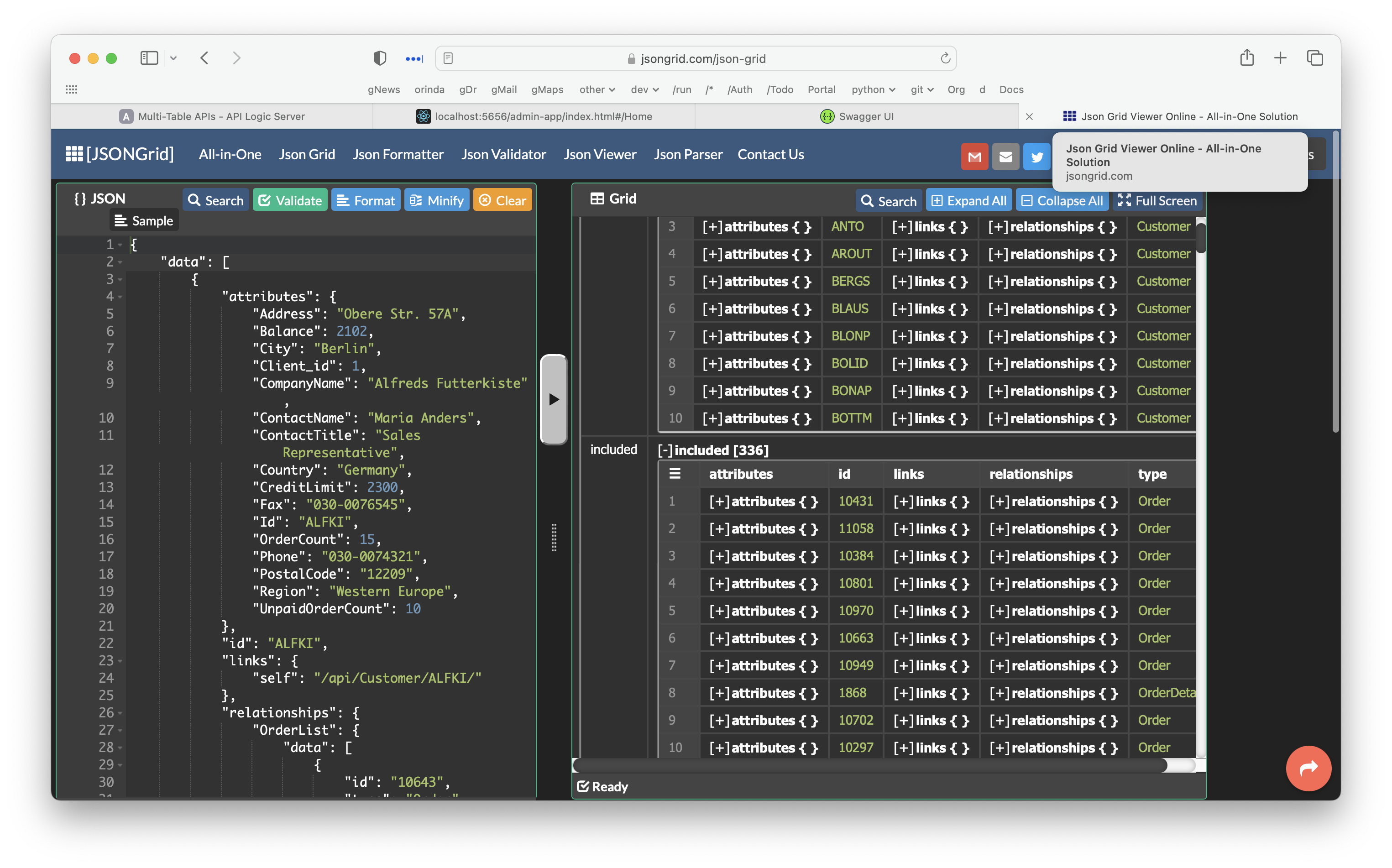Toggle fold arrow on JSON line 4
Viewport: 1392px width, 868px height.
[120, 297]
